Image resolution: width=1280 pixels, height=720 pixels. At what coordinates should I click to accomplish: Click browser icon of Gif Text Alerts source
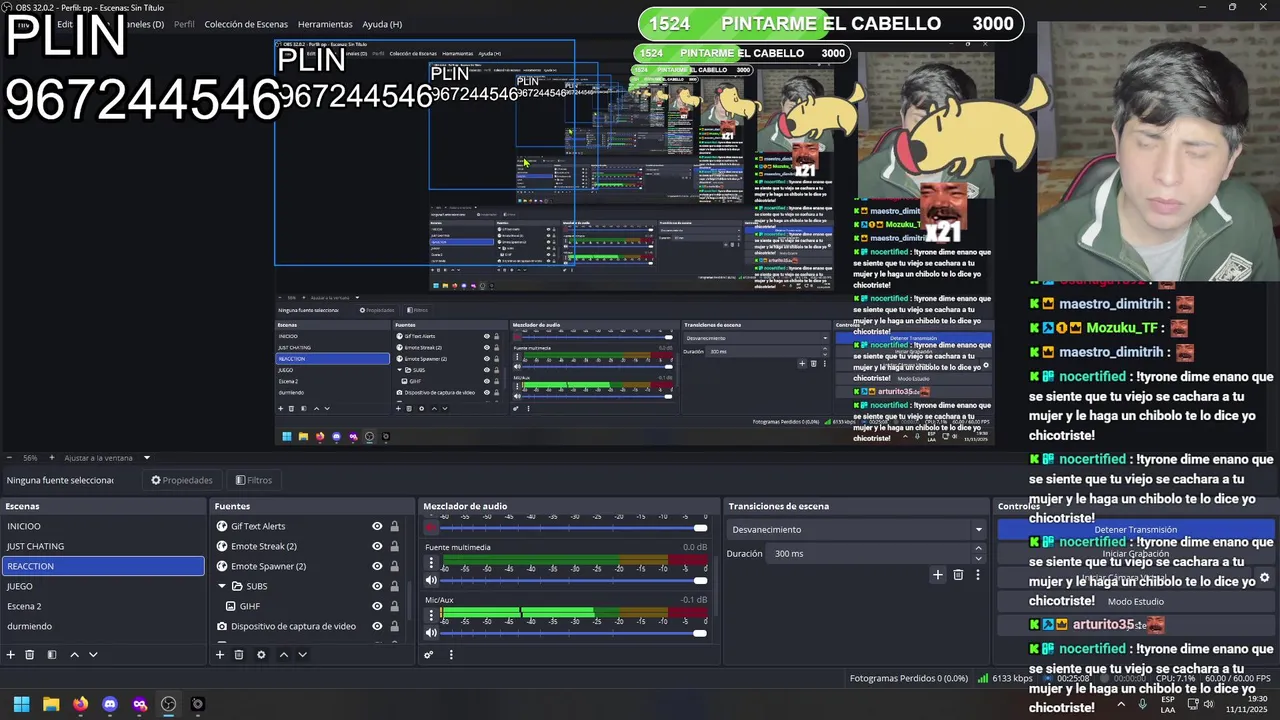(222, 526)
